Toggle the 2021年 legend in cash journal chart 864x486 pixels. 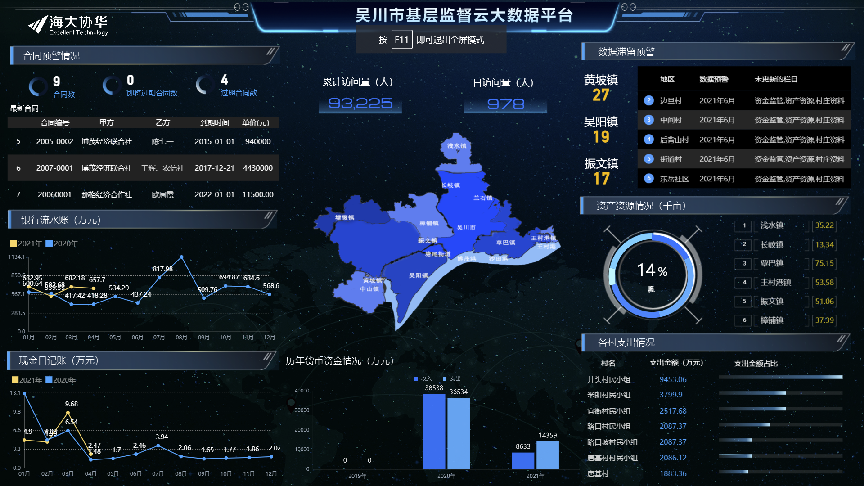27,380
